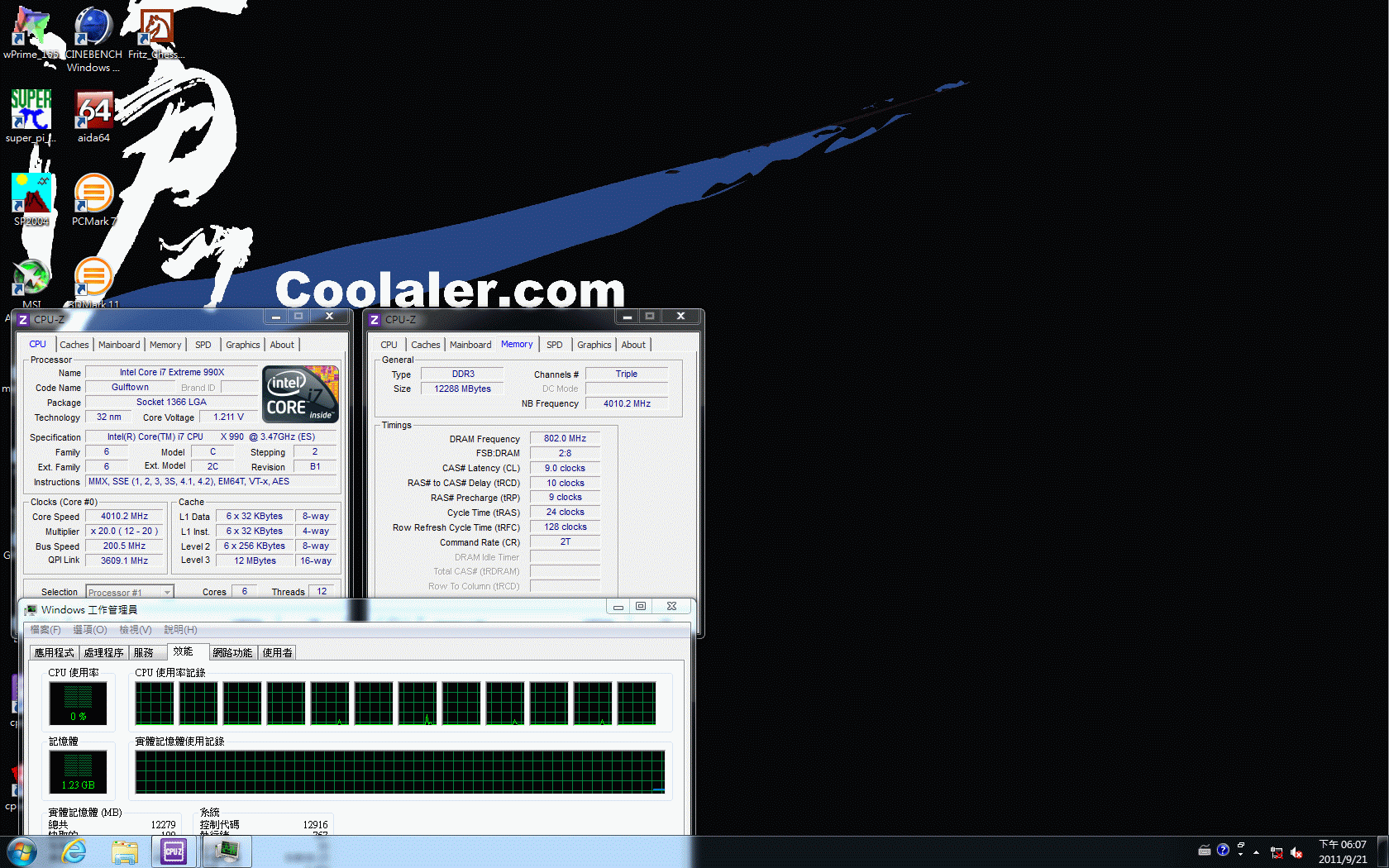
Task: Click the Windows Start orb
Action: (x=21, y=851)
